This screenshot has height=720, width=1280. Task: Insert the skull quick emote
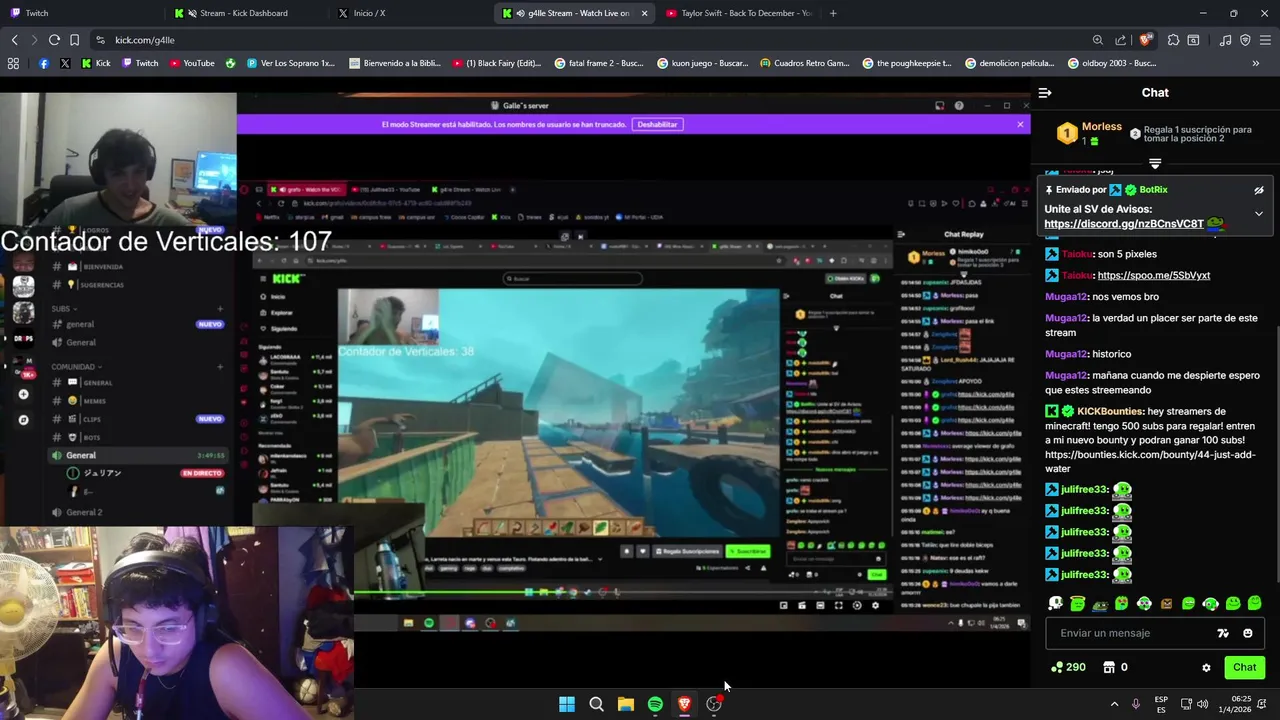(1055, 604)
